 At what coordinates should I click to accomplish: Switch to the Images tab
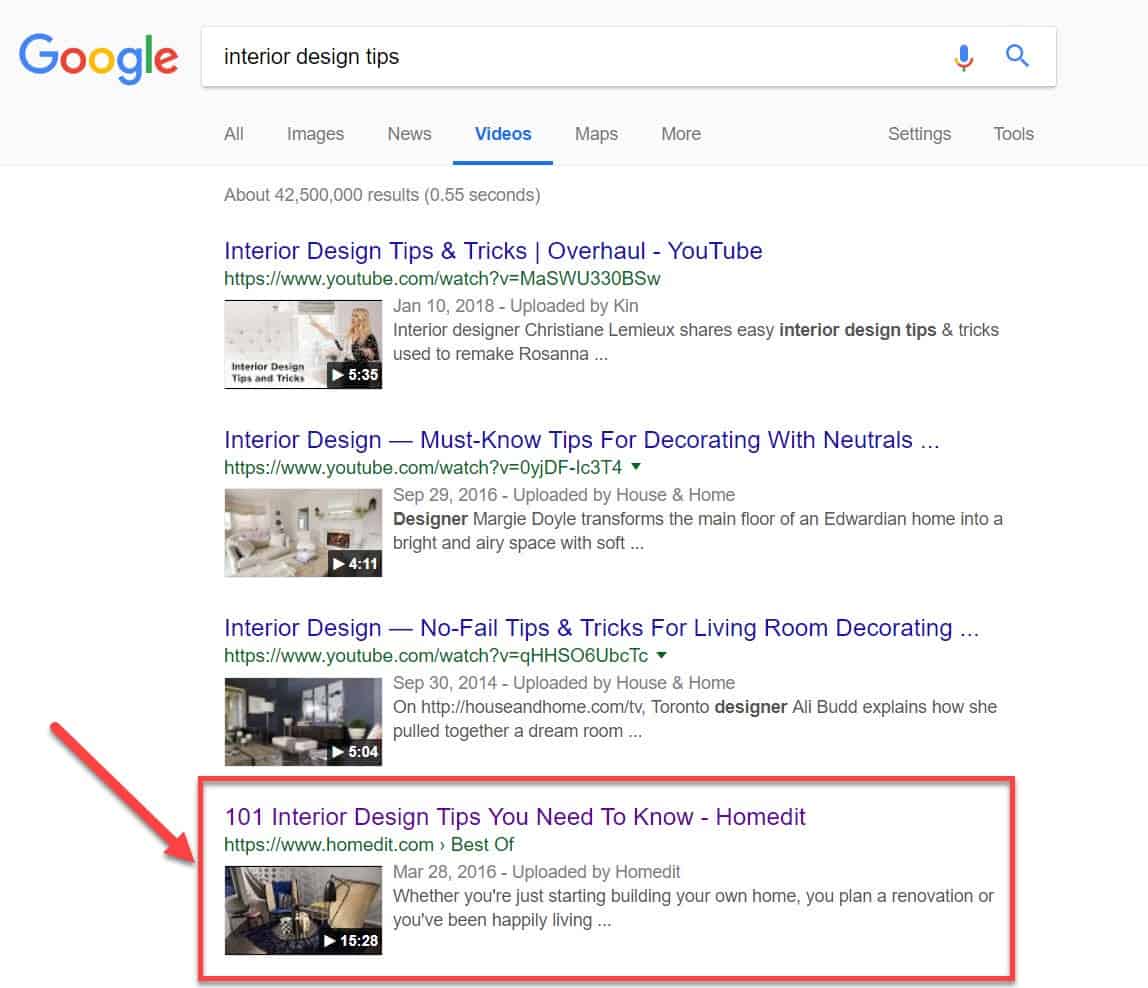coord(315,134)
